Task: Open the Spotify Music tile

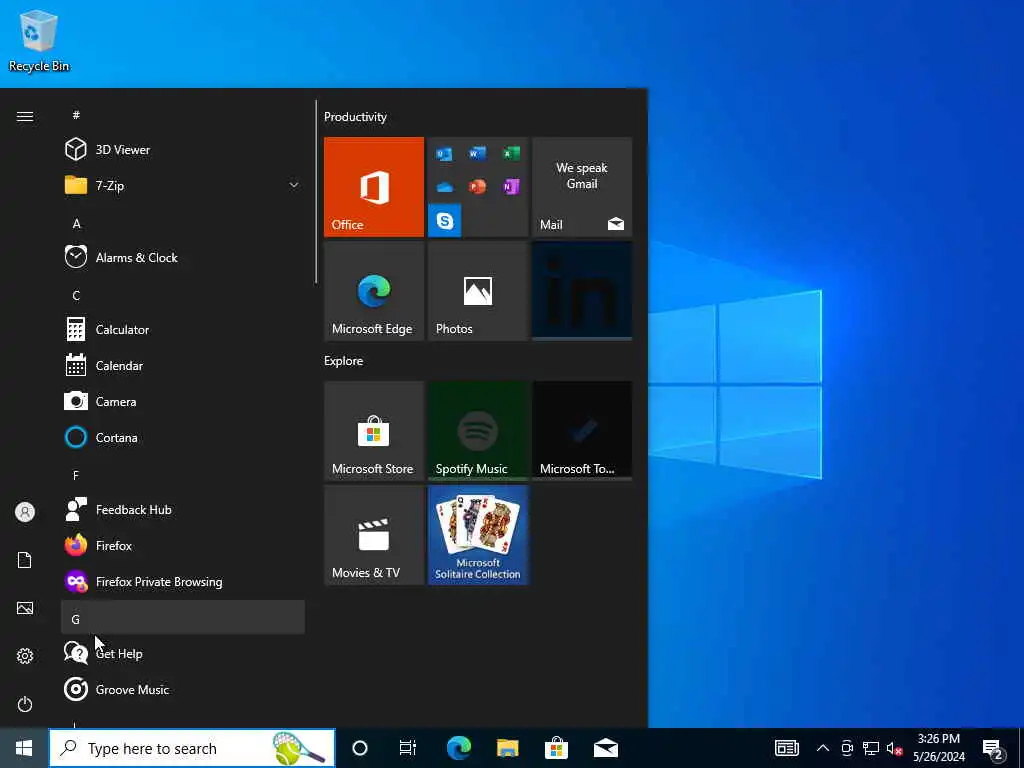Action: click(478, 431)
